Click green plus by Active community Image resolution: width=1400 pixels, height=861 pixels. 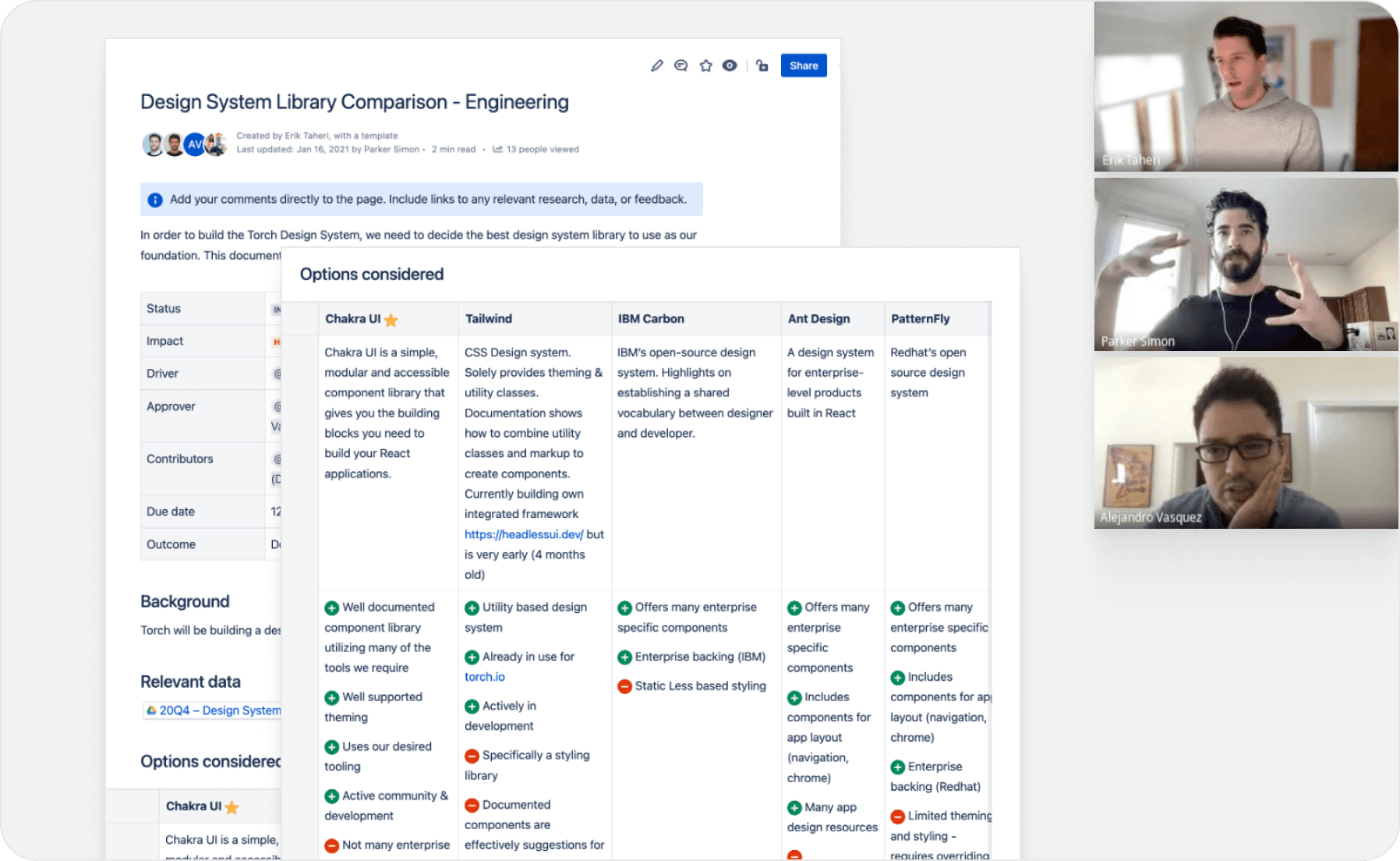click(332, 796)
